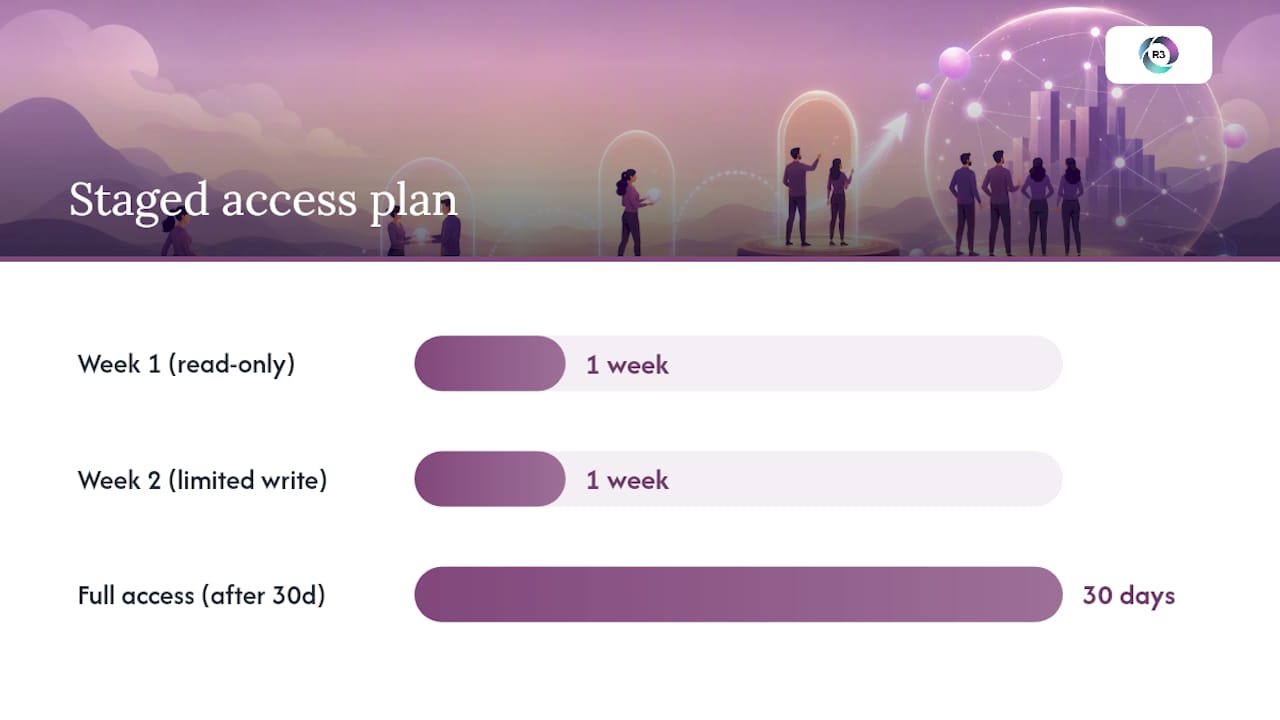Click the filled portion of Week 2 bar
Image resolution: width=1280 pixels, height=720 pixels.
(x=490, y=479)
